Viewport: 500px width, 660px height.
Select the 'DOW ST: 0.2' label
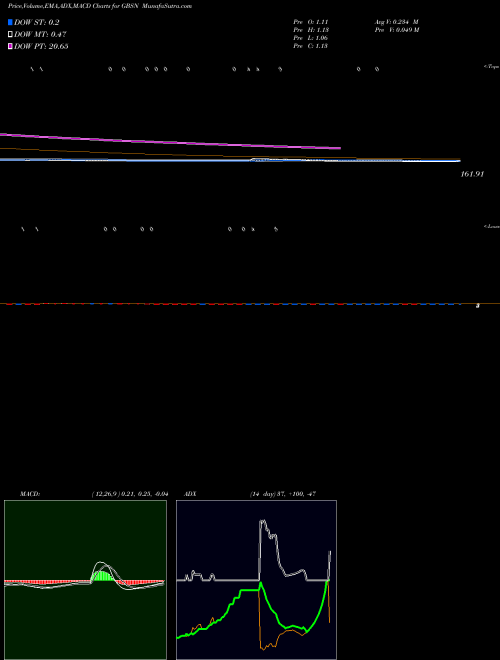click(37, 22)
